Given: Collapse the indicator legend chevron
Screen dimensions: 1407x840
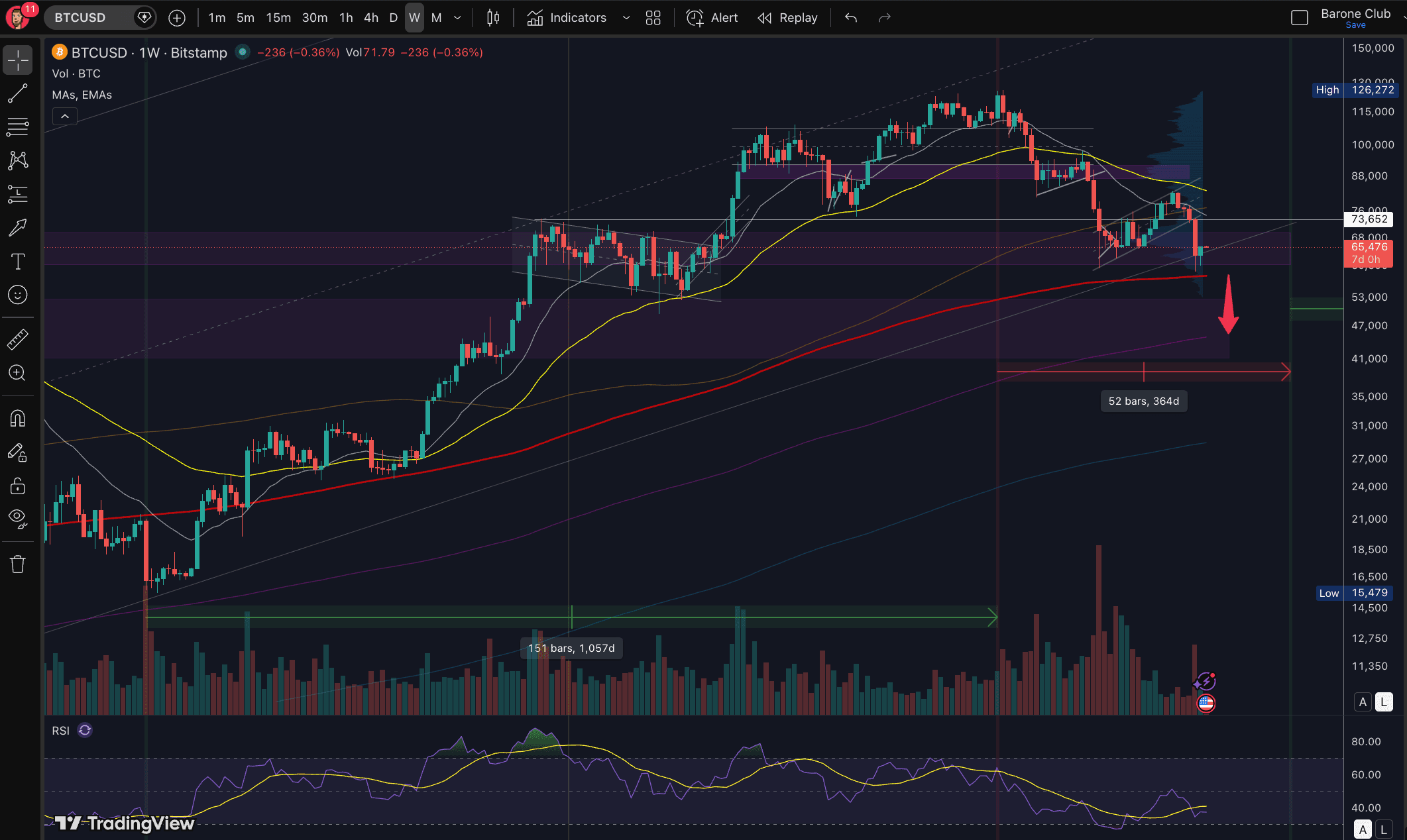Looking at the screenshot, I should tap(65, 117).
